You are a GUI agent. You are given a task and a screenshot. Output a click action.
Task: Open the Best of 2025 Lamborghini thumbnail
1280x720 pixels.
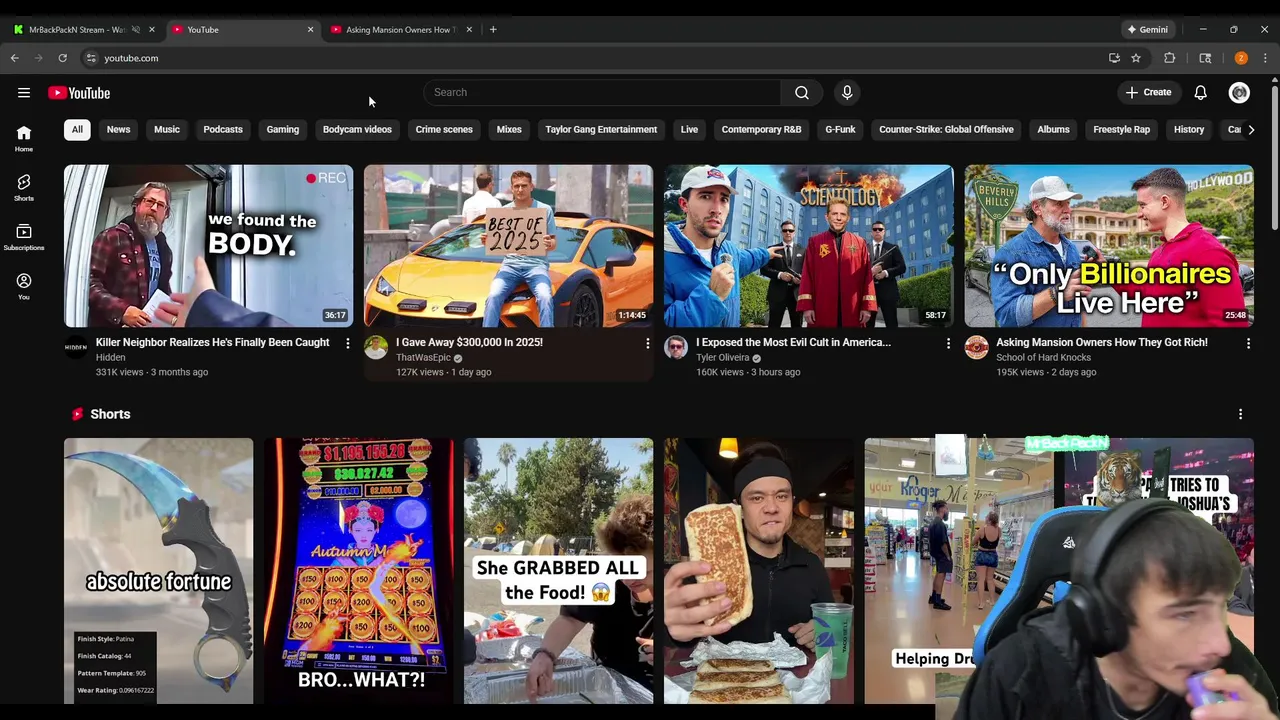coord(508,246)
